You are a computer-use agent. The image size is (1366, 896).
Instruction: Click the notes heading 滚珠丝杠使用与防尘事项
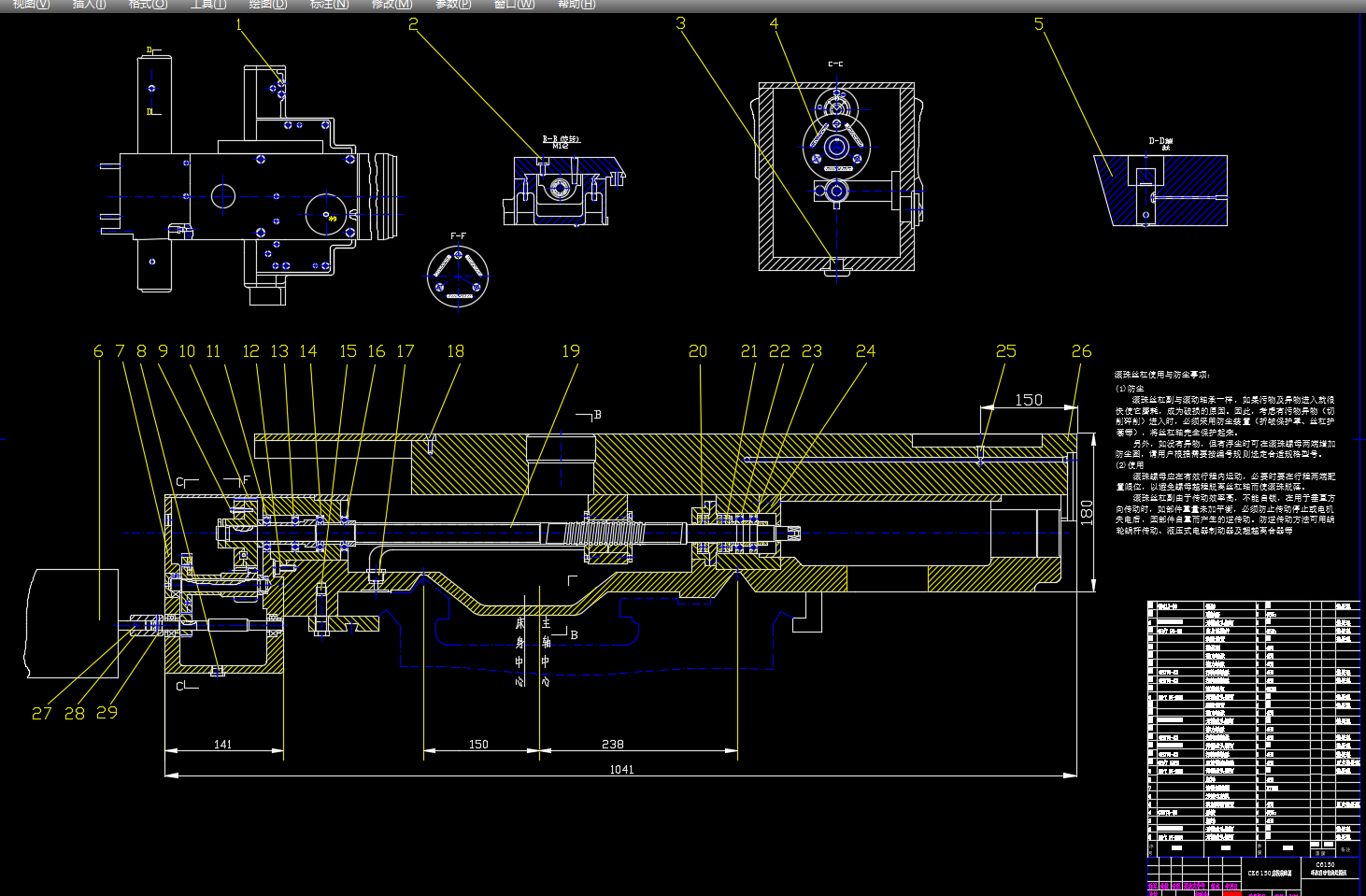tap(1162, 375)
